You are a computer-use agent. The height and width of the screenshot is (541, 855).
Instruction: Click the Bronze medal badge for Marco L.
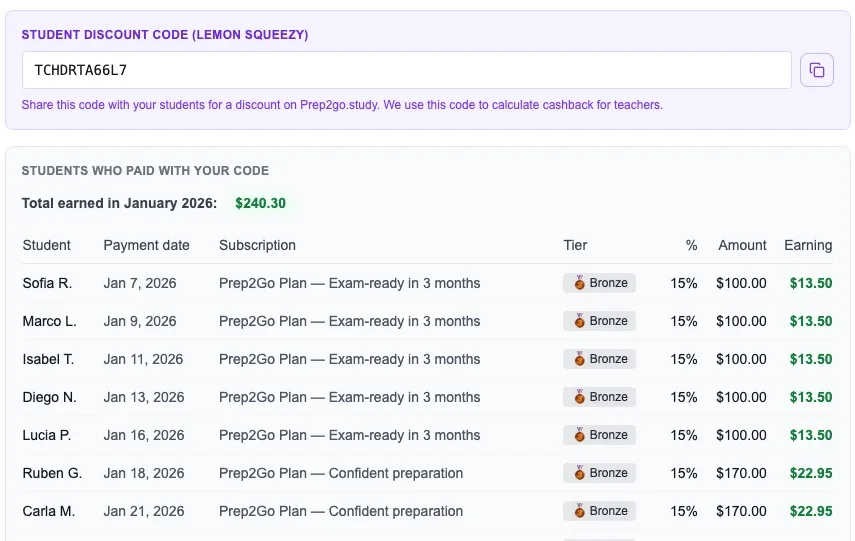(x=599, y=321)
